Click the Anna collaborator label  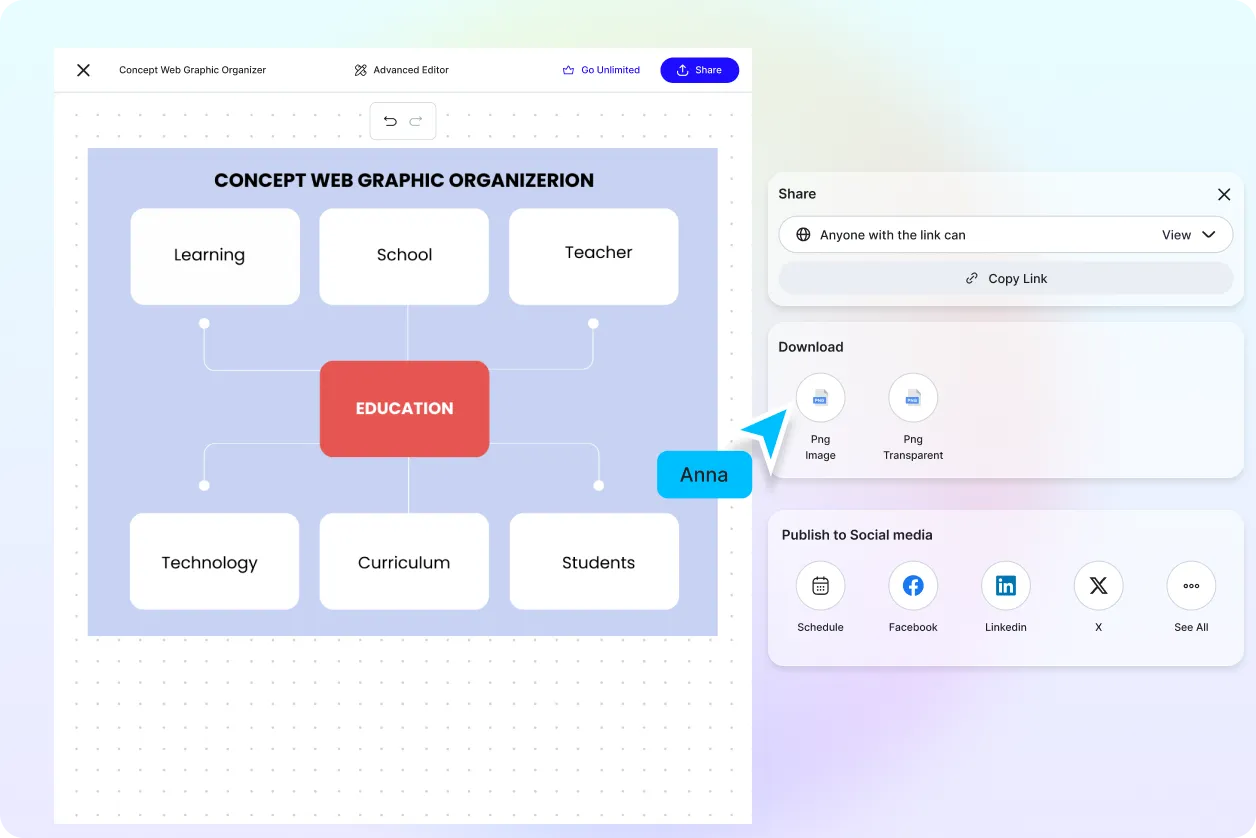704,475
